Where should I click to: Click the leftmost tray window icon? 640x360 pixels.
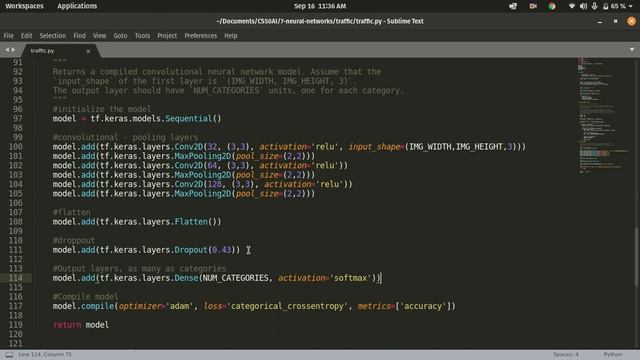point(513,6)
